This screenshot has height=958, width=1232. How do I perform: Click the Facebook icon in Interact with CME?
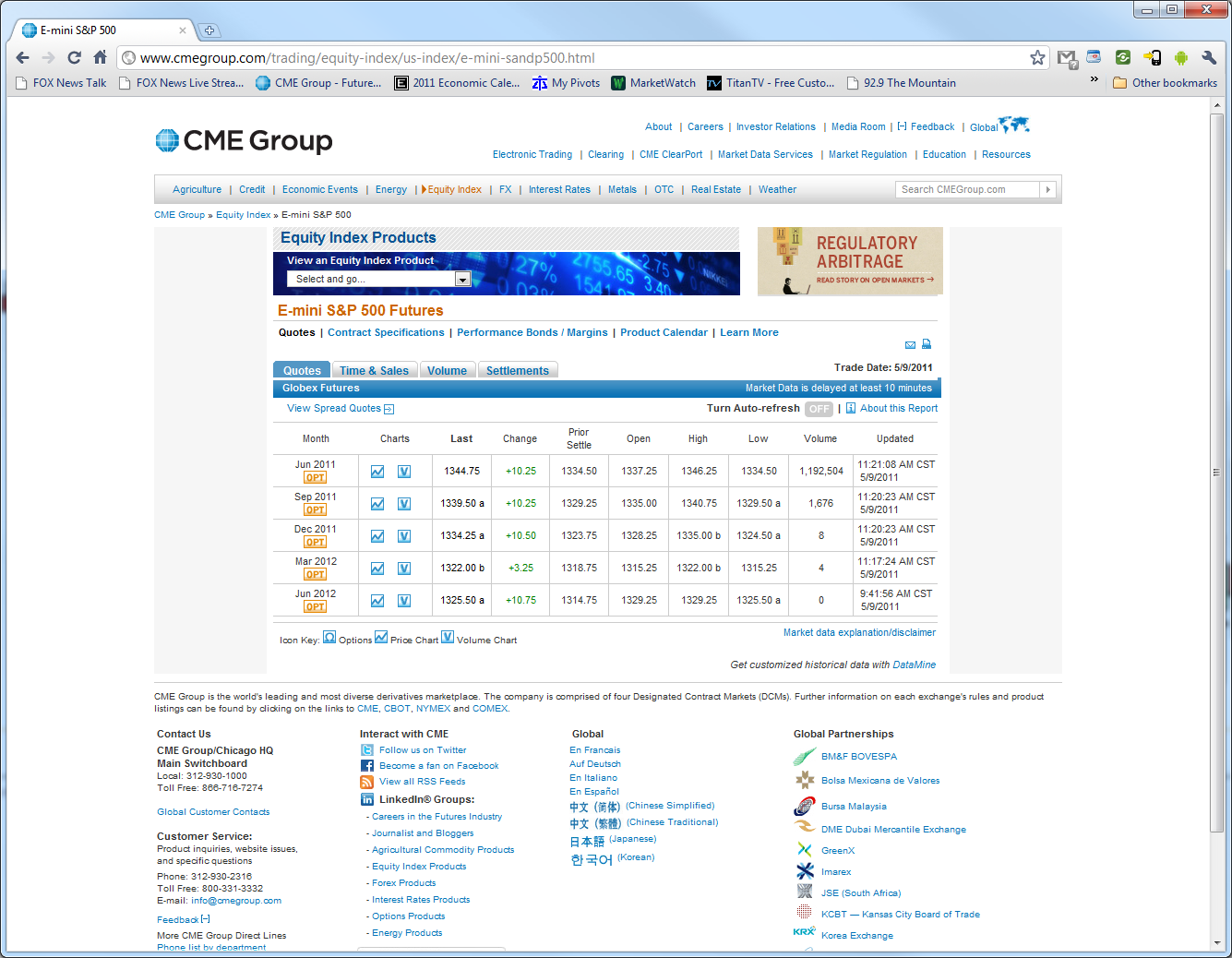coord(367,766)
